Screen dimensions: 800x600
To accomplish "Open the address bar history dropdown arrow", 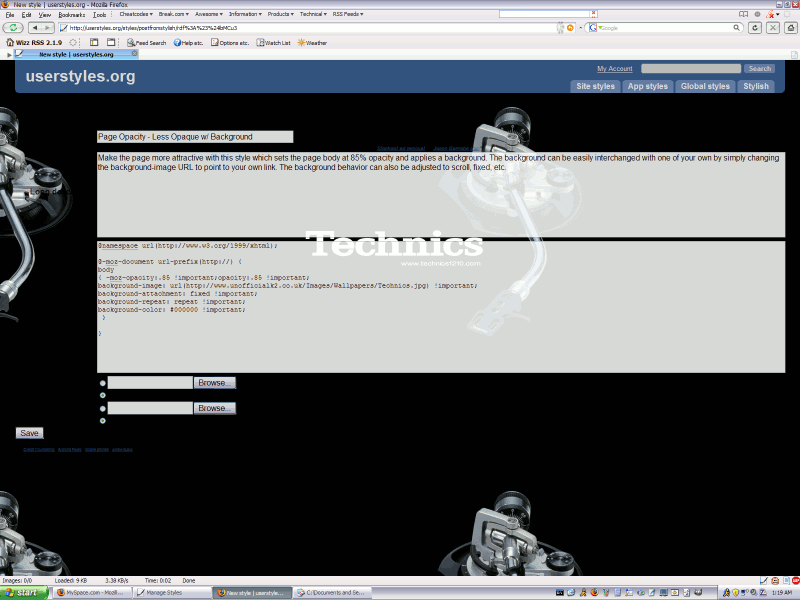I will coord(580,28).
